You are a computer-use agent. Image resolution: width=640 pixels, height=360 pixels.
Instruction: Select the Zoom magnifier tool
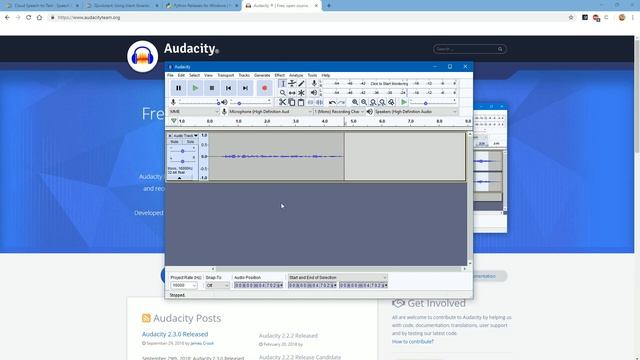click(x=282, y=93)
